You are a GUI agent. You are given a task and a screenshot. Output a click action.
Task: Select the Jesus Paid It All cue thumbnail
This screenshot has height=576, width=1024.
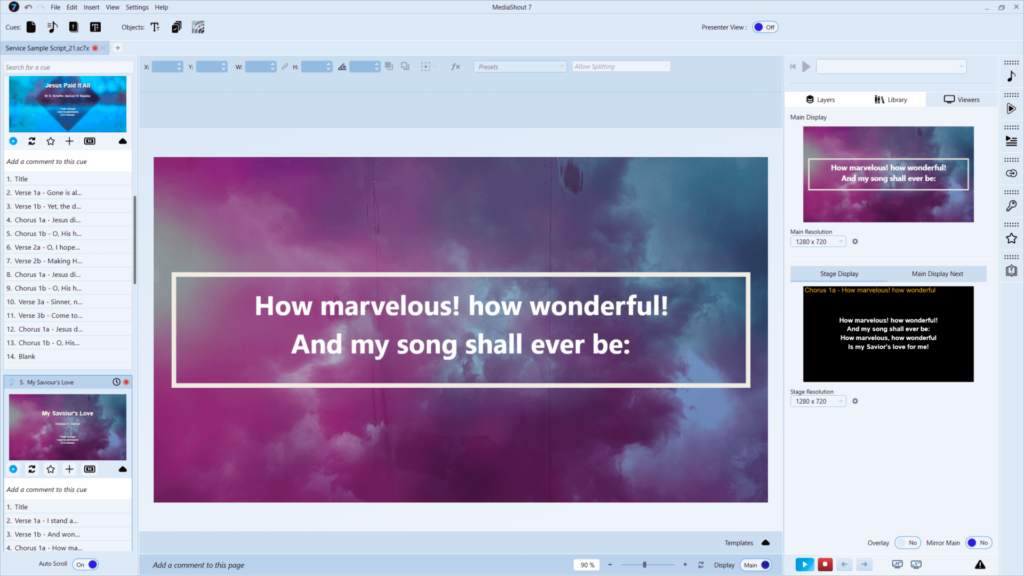(x=67, y=104)
